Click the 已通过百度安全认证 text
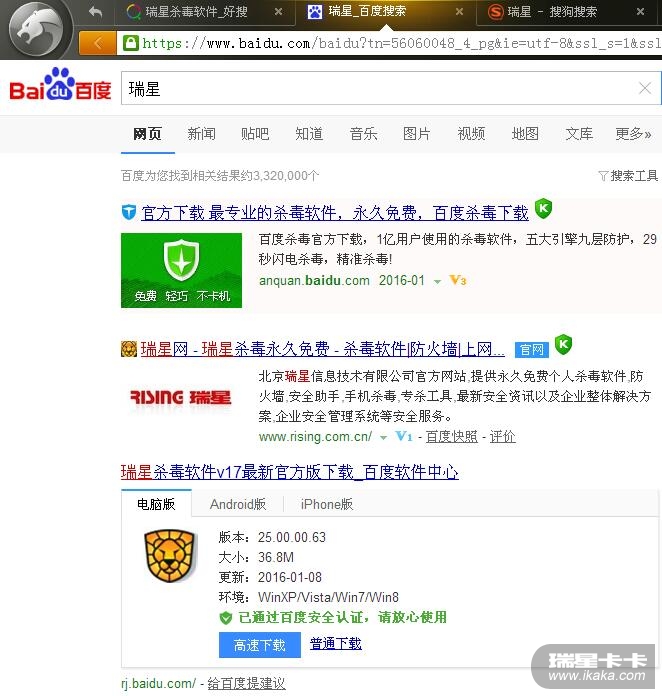 tap(342, 617)
